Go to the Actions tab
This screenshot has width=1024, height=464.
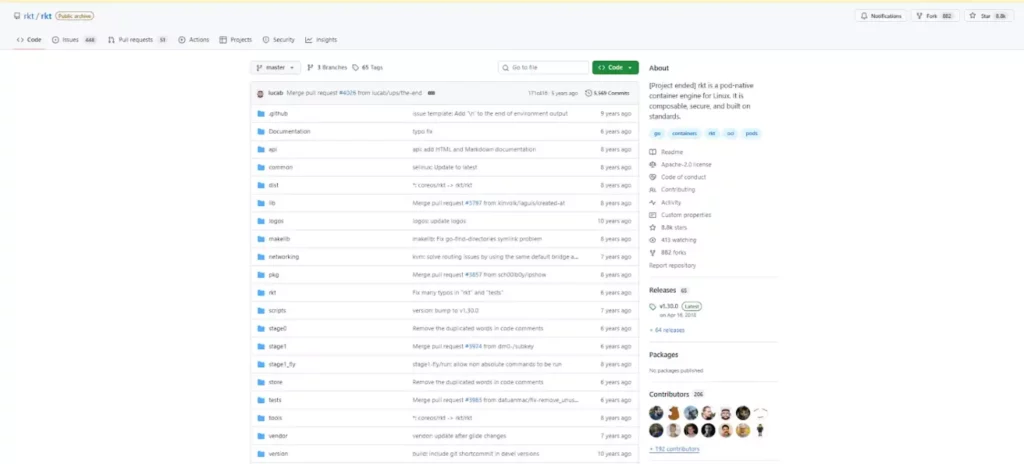pos(193,40)
